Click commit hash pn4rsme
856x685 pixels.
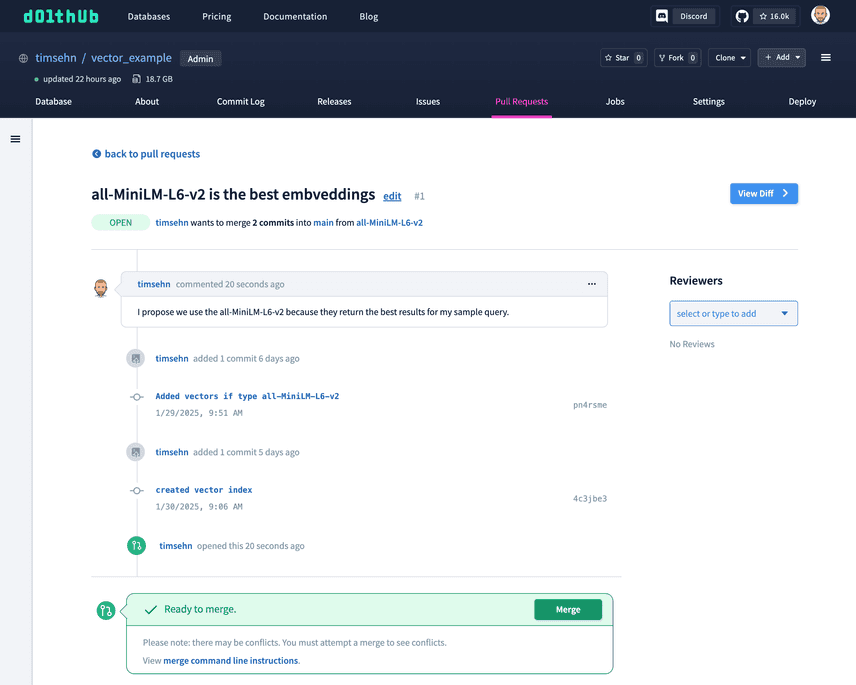[590, 405]
